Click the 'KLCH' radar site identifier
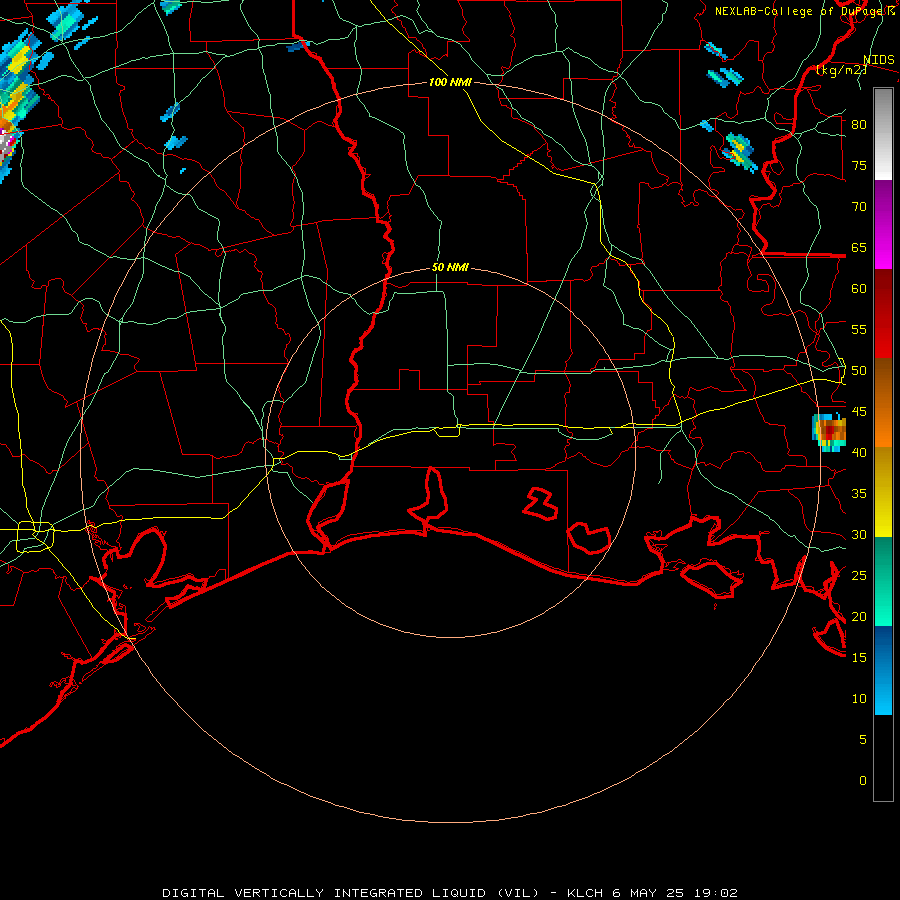Screen dimensions: 900x900 [585, 893]
